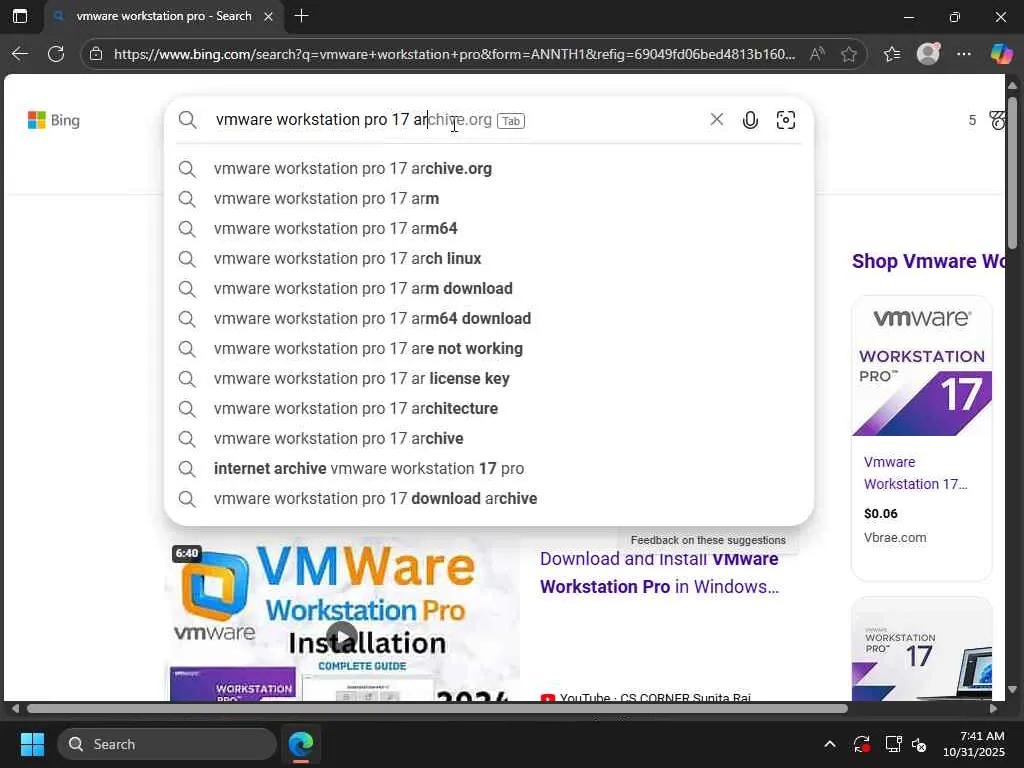Choose the suggestion ending in just 'arm'
The height and width of the screenshot is (768, 1024).
(x=488, y=199)
